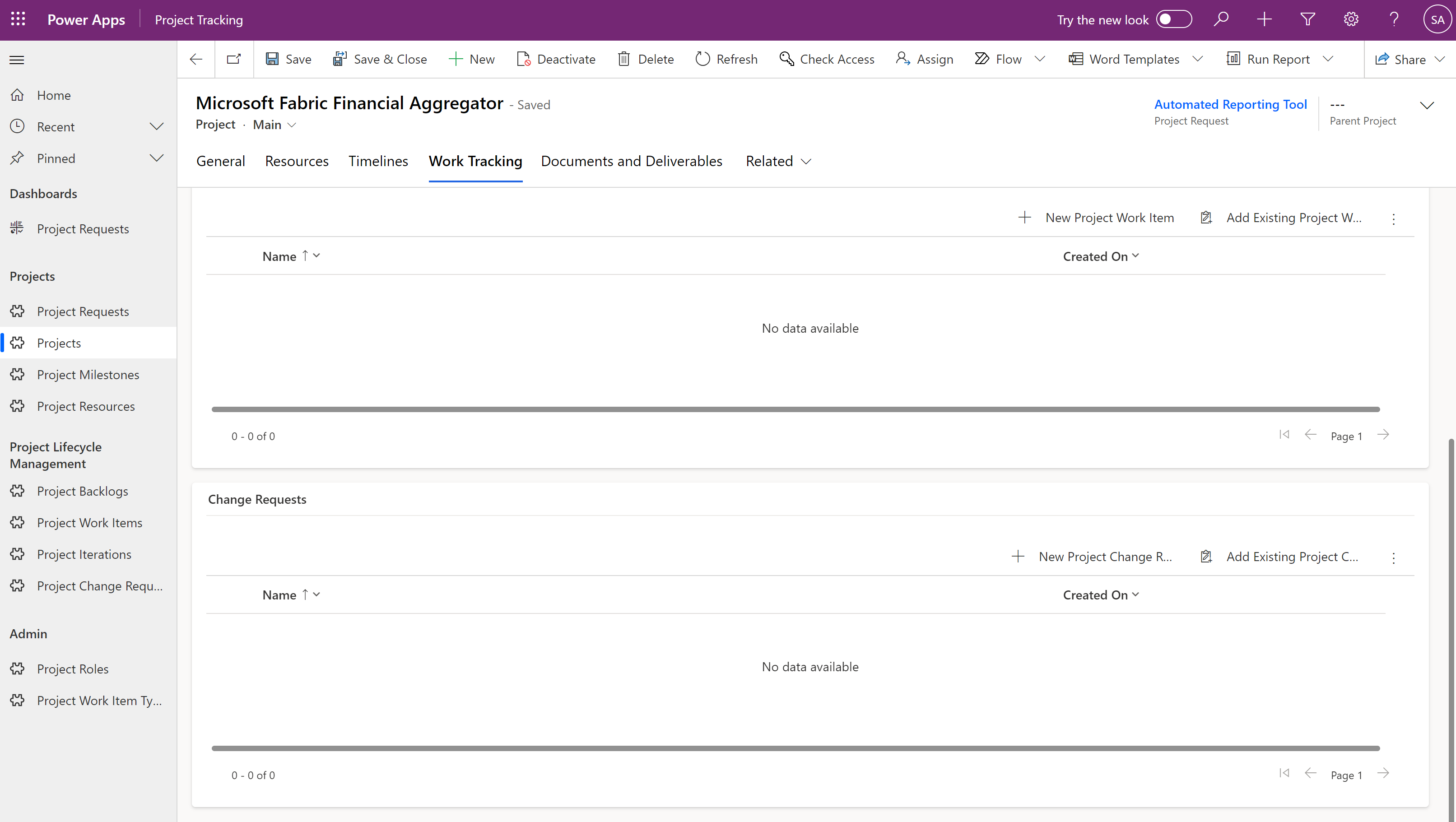Screen dimensions: 1456x822
Task: Switch to the Resources tab
Action: [297, 162]
